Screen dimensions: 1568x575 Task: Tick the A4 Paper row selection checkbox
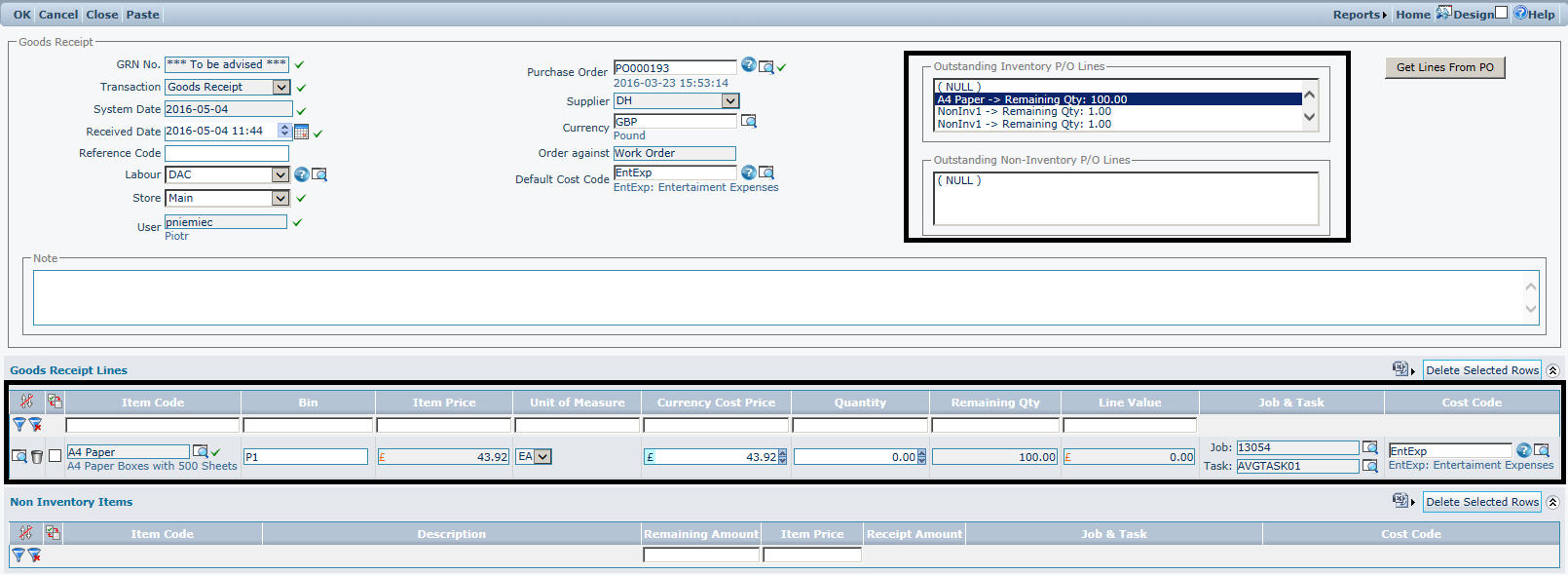[56, 455]
